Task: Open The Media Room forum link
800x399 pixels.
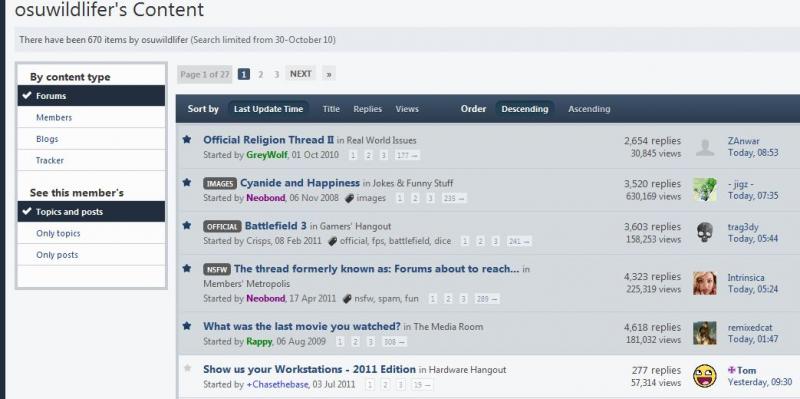Action: coord(448,327)
